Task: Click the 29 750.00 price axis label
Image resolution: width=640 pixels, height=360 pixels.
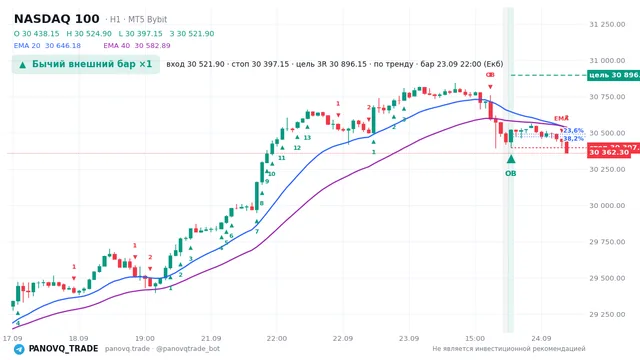Action: (x=607, y=242)
